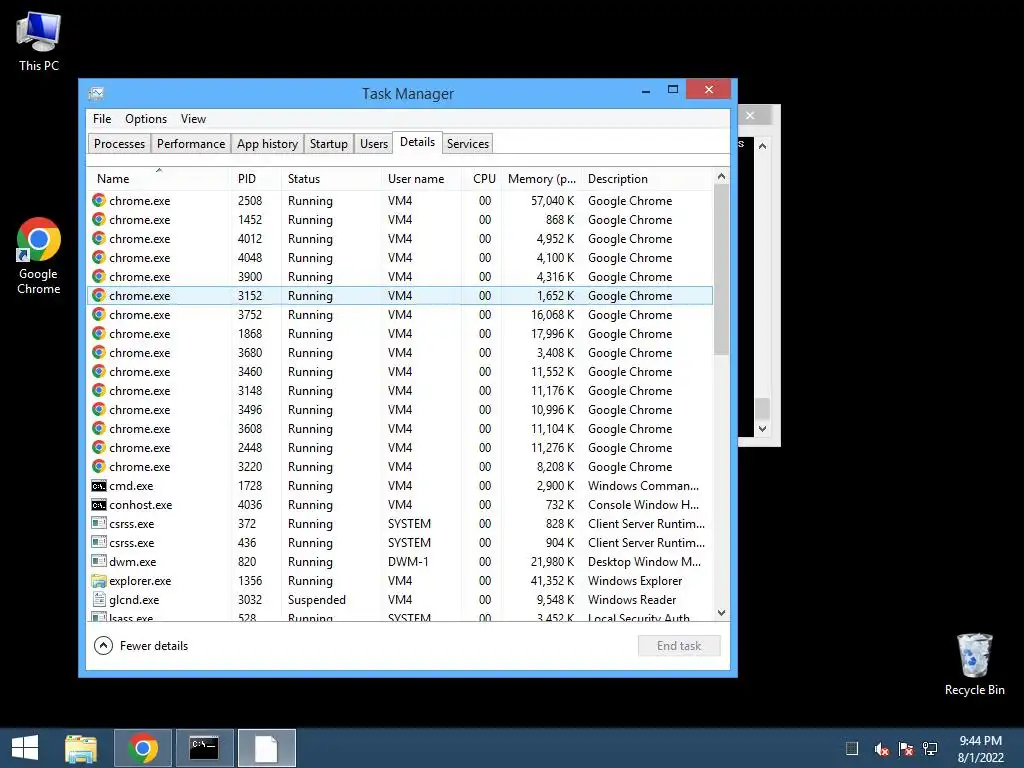The width and height of the screenshot is (1024, 768).
Task: Sort by the CPU column header
Action: (x=481, y=179)
